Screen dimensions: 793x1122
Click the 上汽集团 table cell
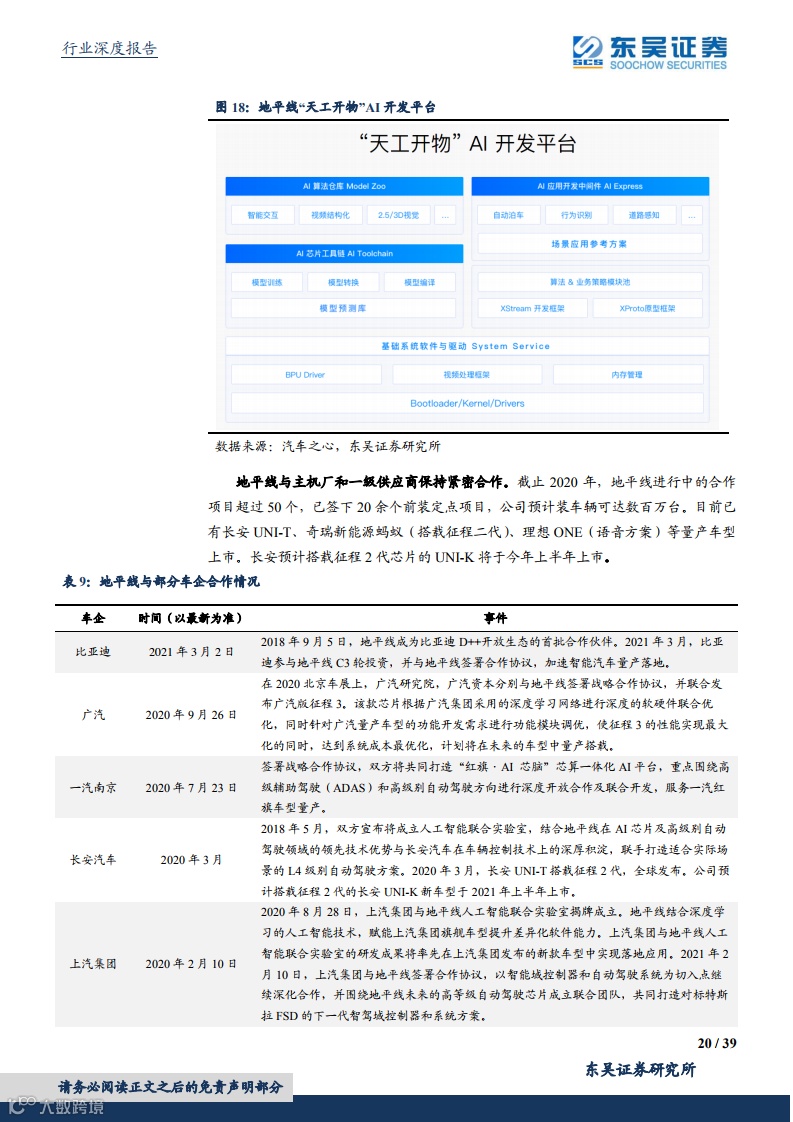click(93, 964)
